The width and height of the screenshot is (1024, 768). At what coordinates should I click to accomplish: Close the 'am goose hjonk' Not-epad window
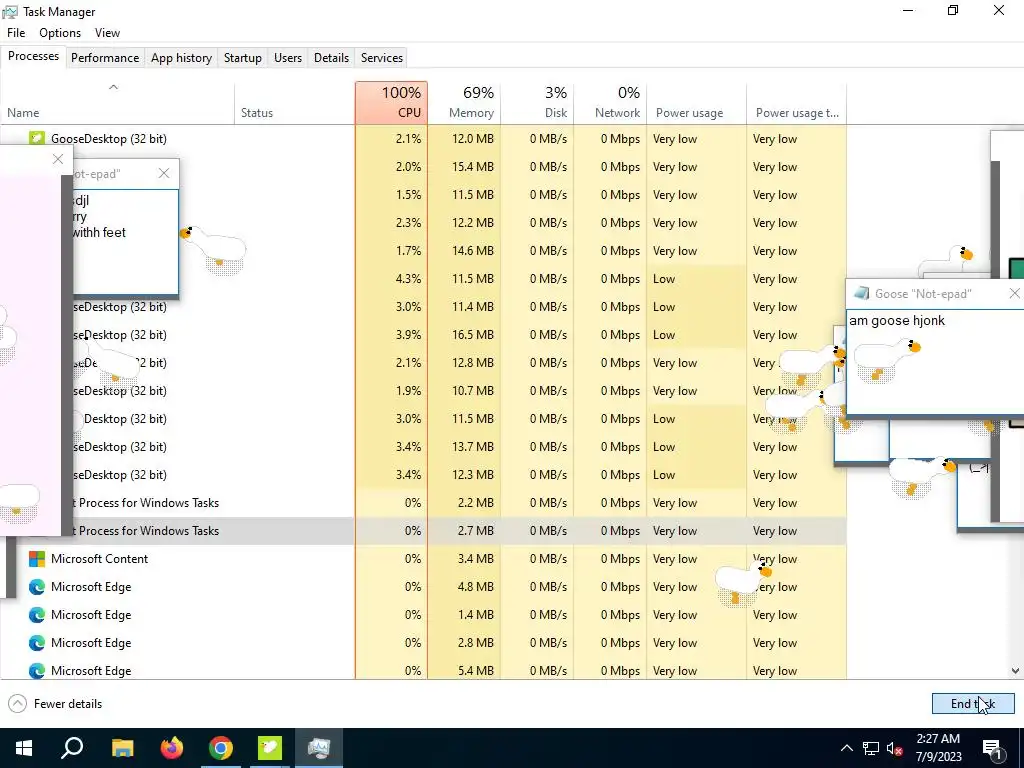1014,294
